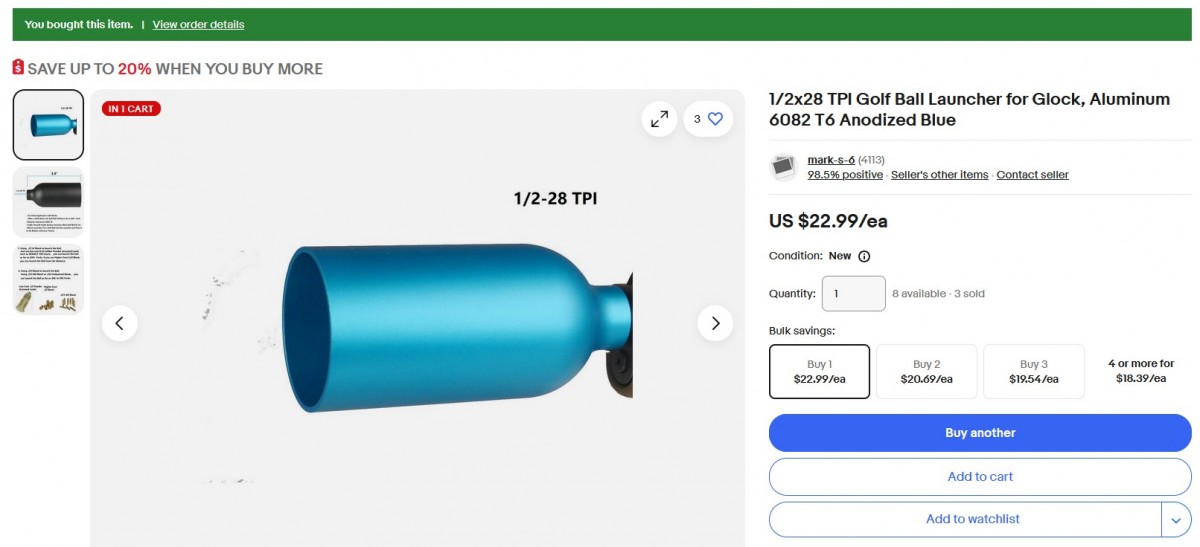Click the red savings tag icon
This screenshot has height=547, width=1200.
coord(18,68)
